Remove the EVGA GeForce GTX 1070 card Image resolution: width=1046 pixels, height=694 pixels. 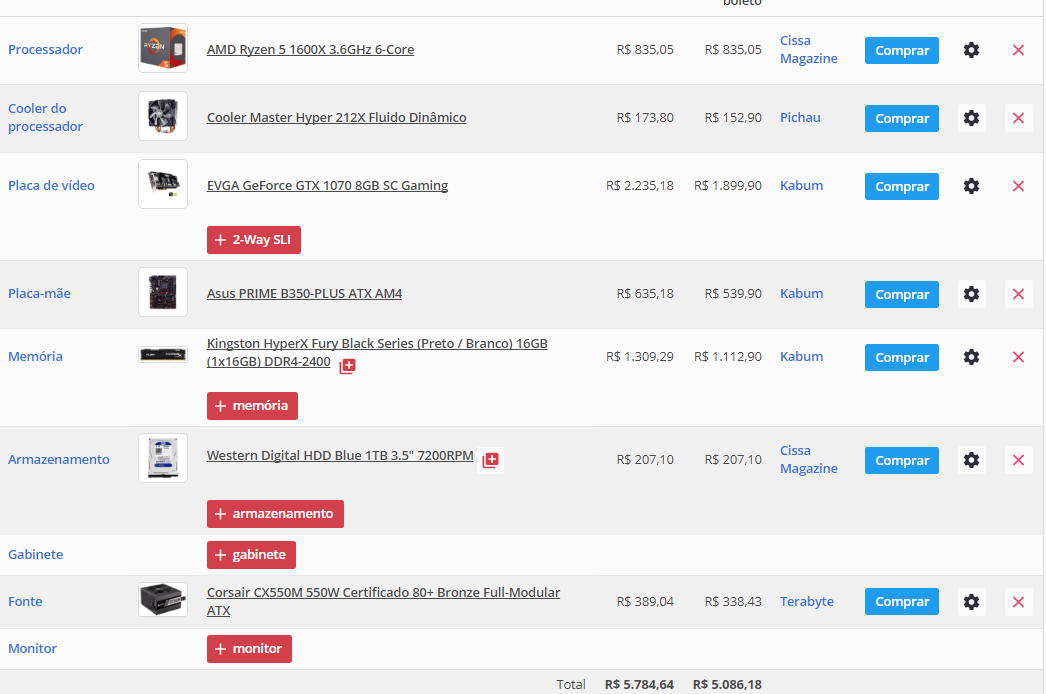tap(1018, 186)
